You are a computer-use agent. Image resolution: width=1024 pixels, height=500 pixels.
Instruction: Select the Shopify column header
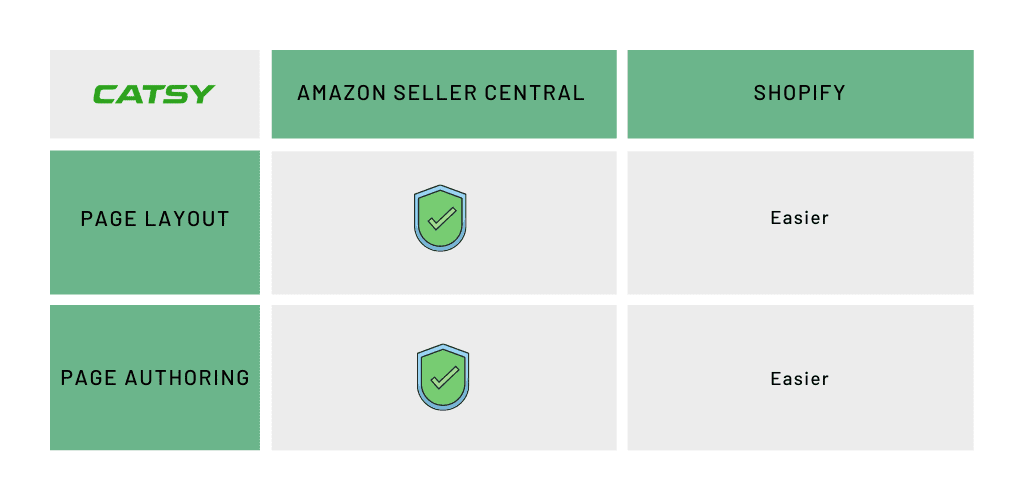[800, 94]
